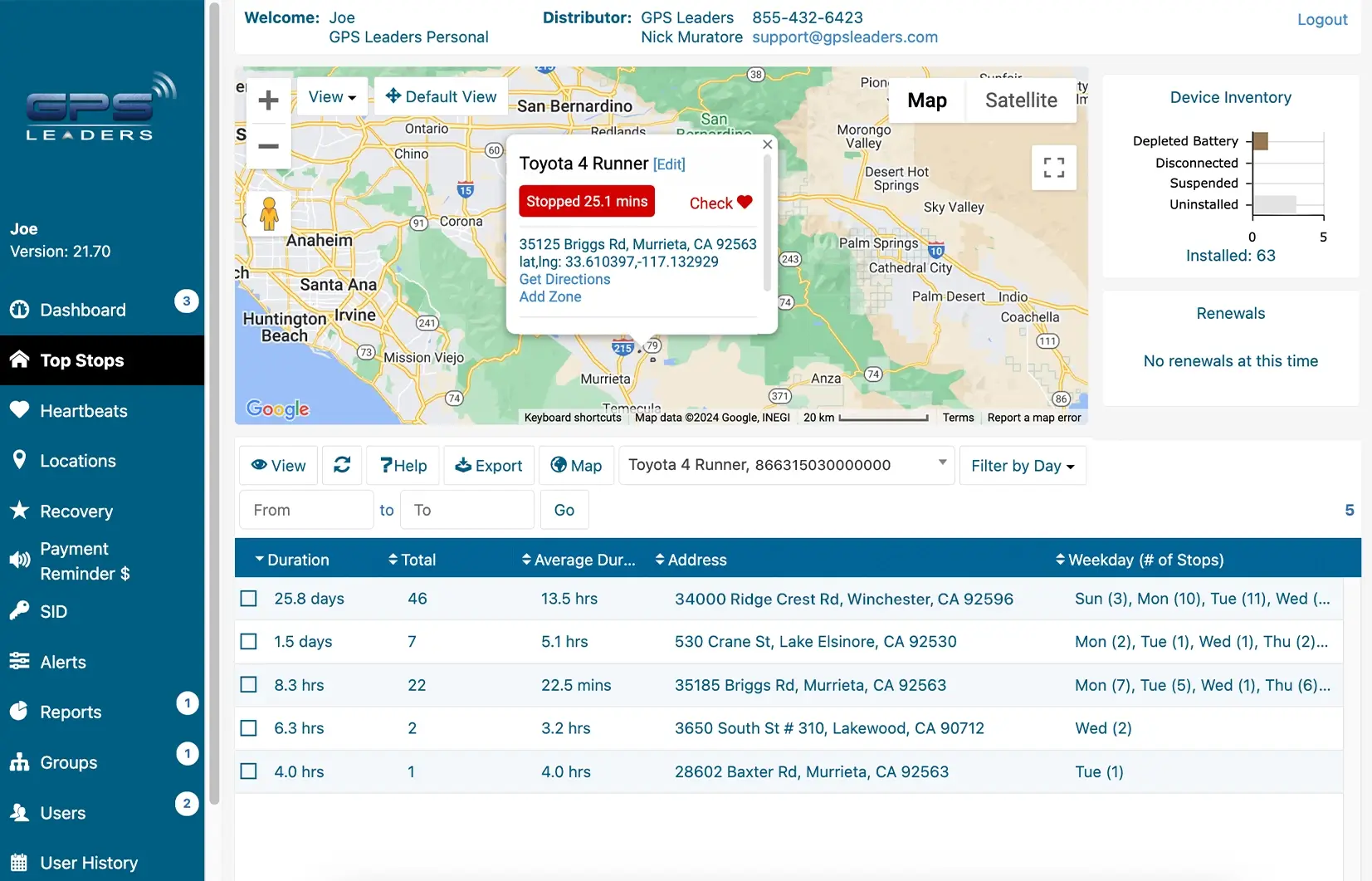This screenshot has width=1372, height=881.
Task: Open the View dropdown on the map
Action: click(331, 96)
